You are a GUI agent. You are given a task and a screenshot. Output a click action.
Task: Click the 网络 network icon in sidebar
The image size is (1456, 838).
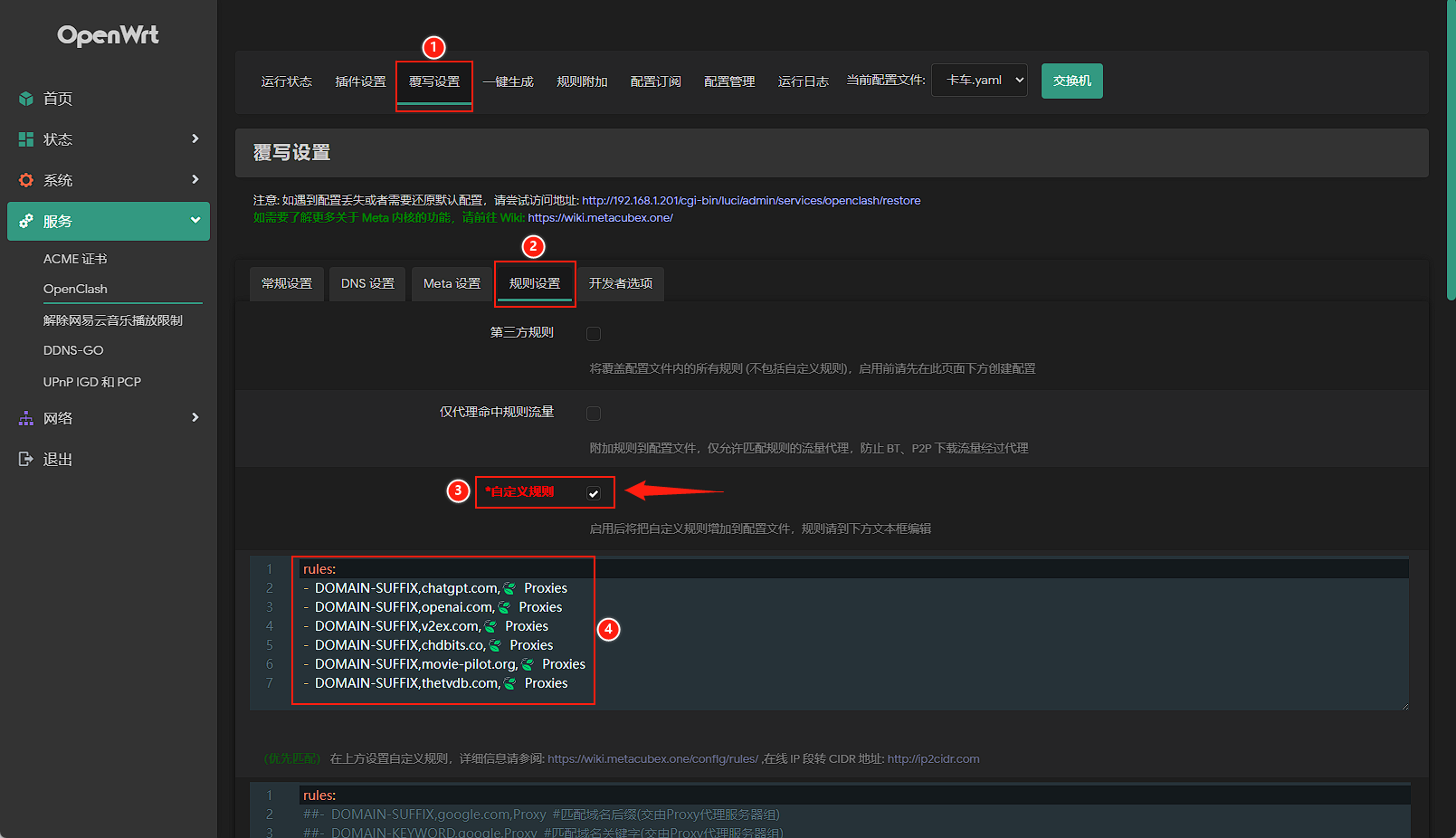[26, 418]
